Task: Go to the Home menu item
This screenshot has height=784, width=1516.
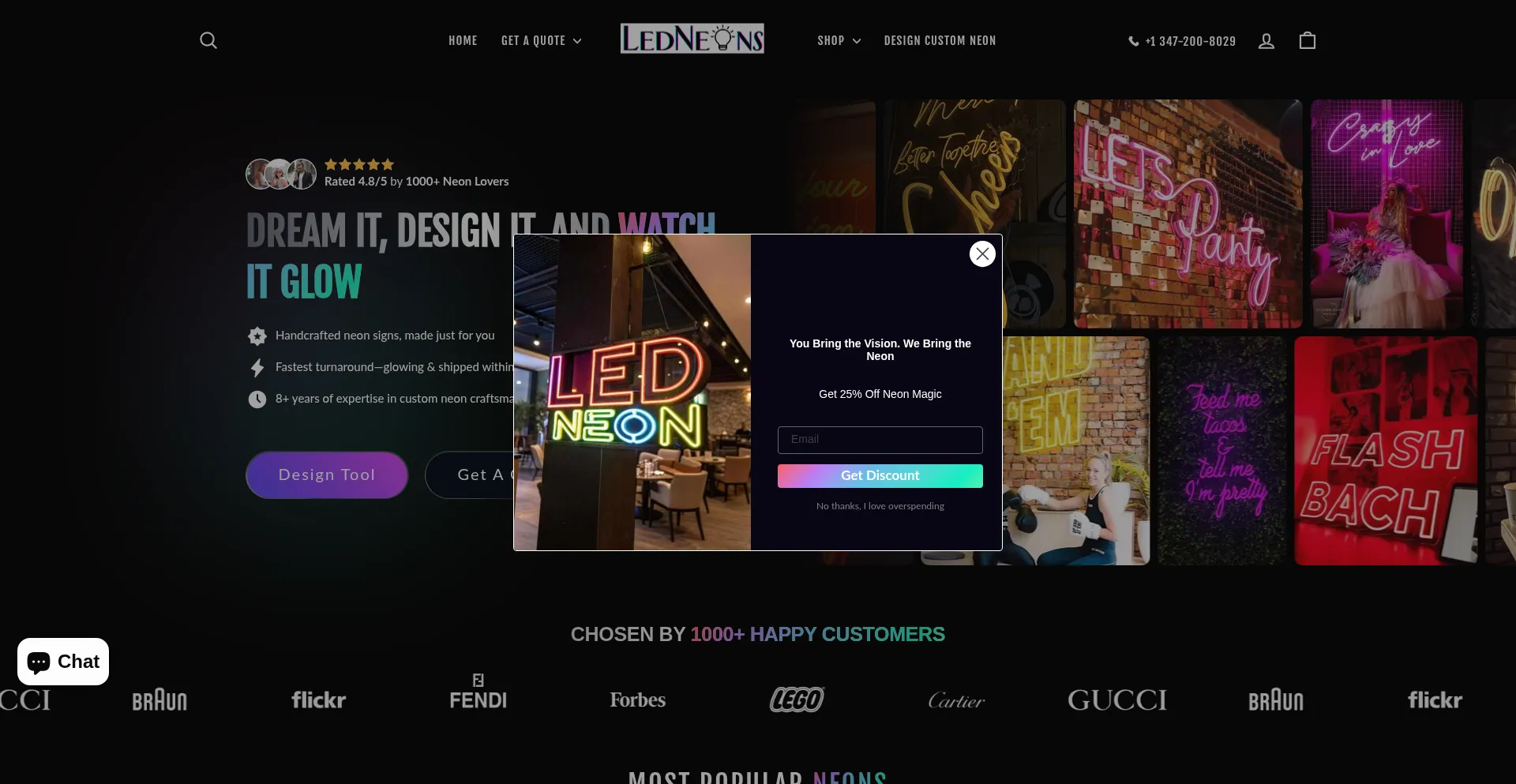Action: pyautogui.click(x=463, y=41)
